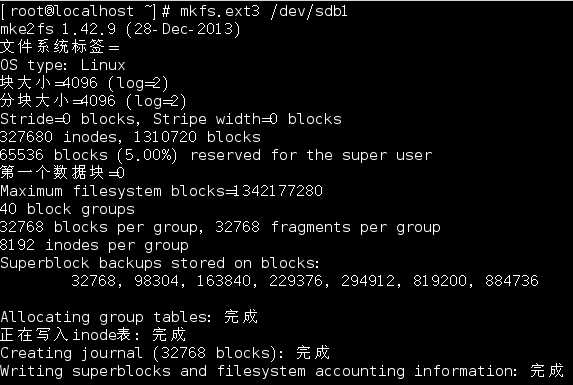The image size is (573, 385).
Task: Click the 8192 inodes per group line
Action: pos(94,245)
